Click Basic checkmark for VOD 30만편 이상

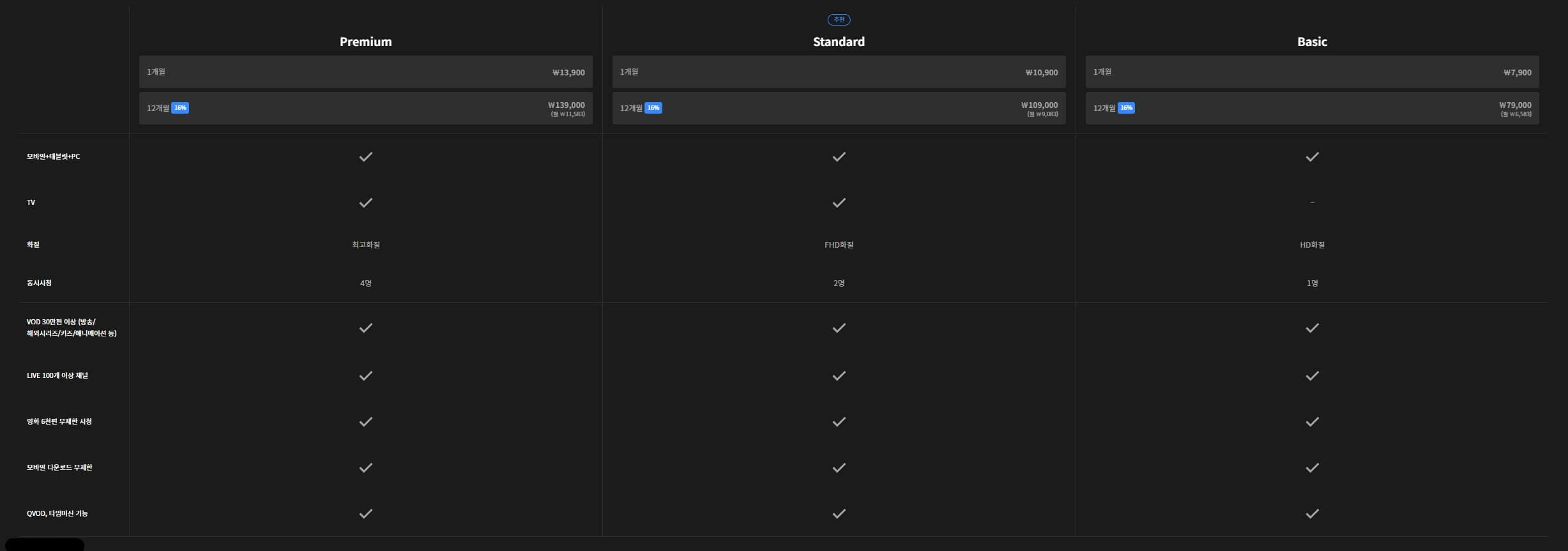(1312, 328)
